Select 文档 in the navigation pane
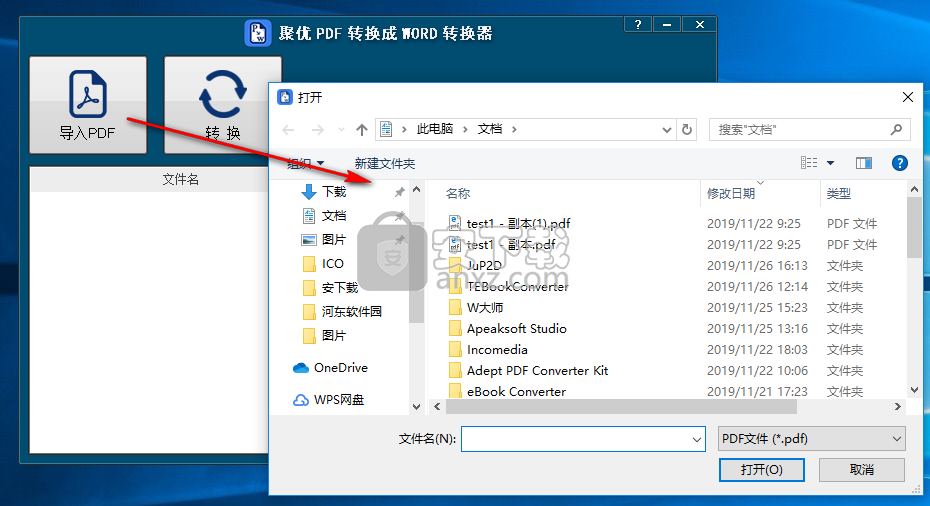The height and width of the screenshot is (506, 930). tap(334, 215)
